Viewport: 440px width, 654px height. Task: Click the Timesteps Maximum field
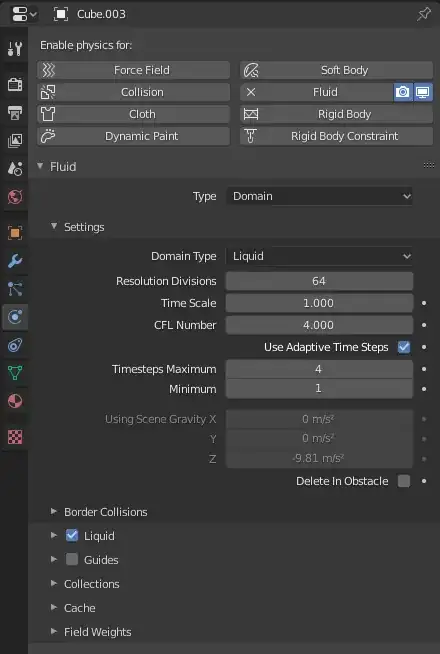pyautogui.click(x=319, y=369)
